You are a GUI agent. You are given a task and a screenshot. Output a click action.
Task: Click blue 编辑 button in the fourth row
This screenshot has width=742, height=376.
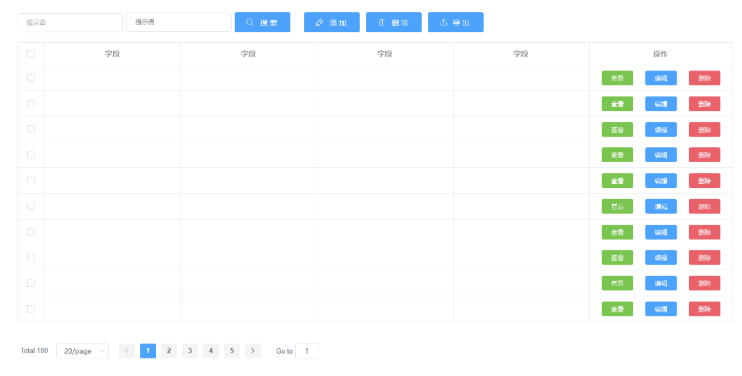661,155
